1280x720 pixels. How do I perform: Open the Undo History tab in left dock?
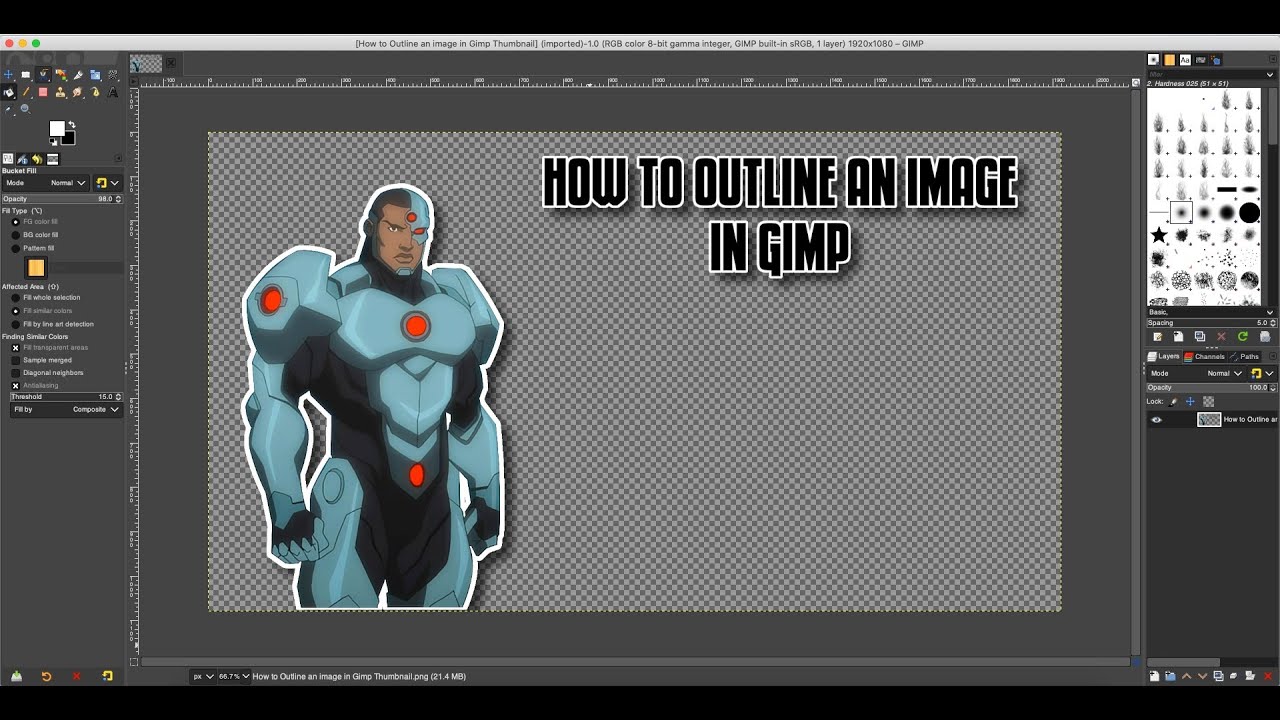pyautogui.click(x=38, y=159)
